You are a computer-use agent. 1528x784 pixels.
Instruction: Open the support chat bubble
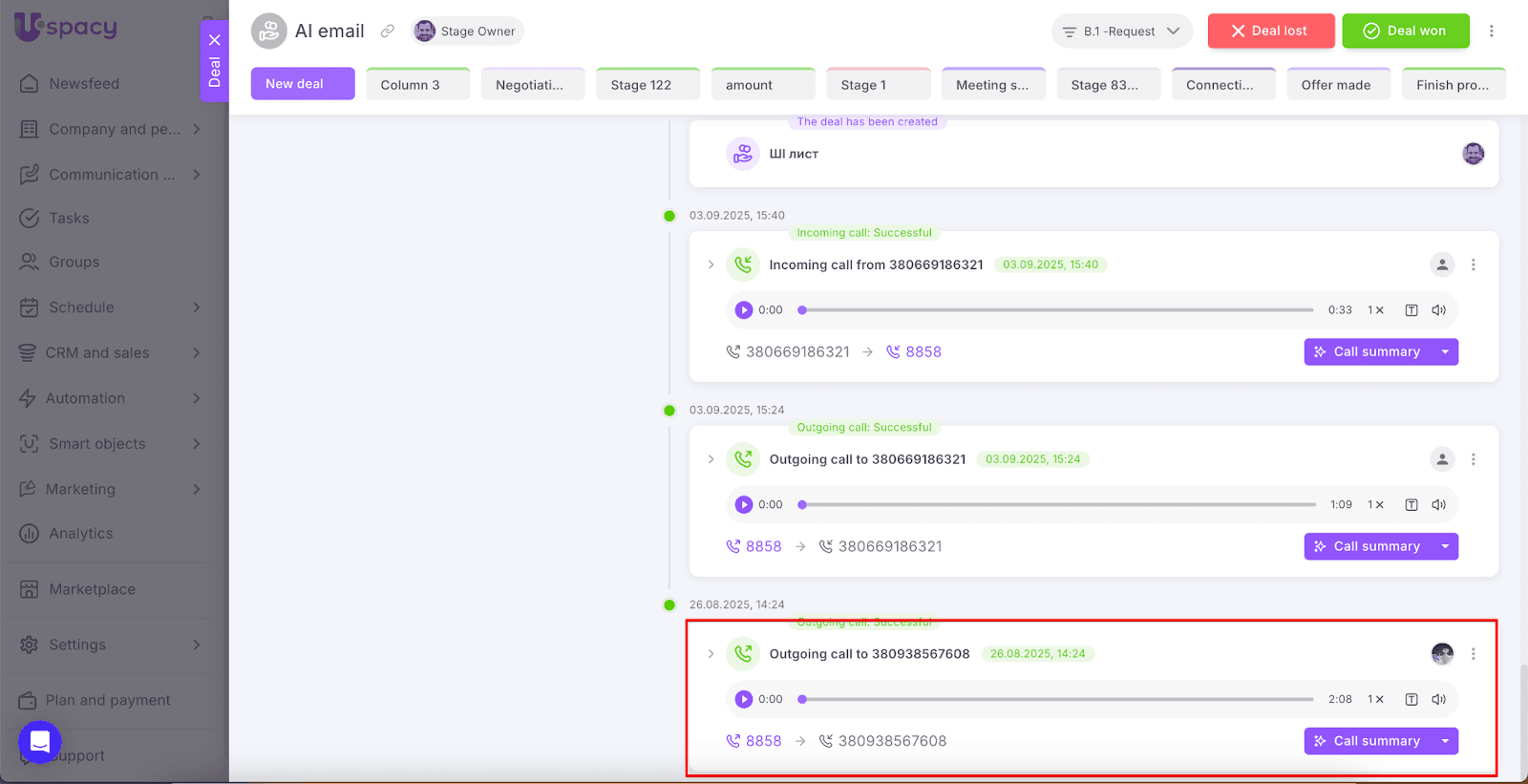coord(40,741)
